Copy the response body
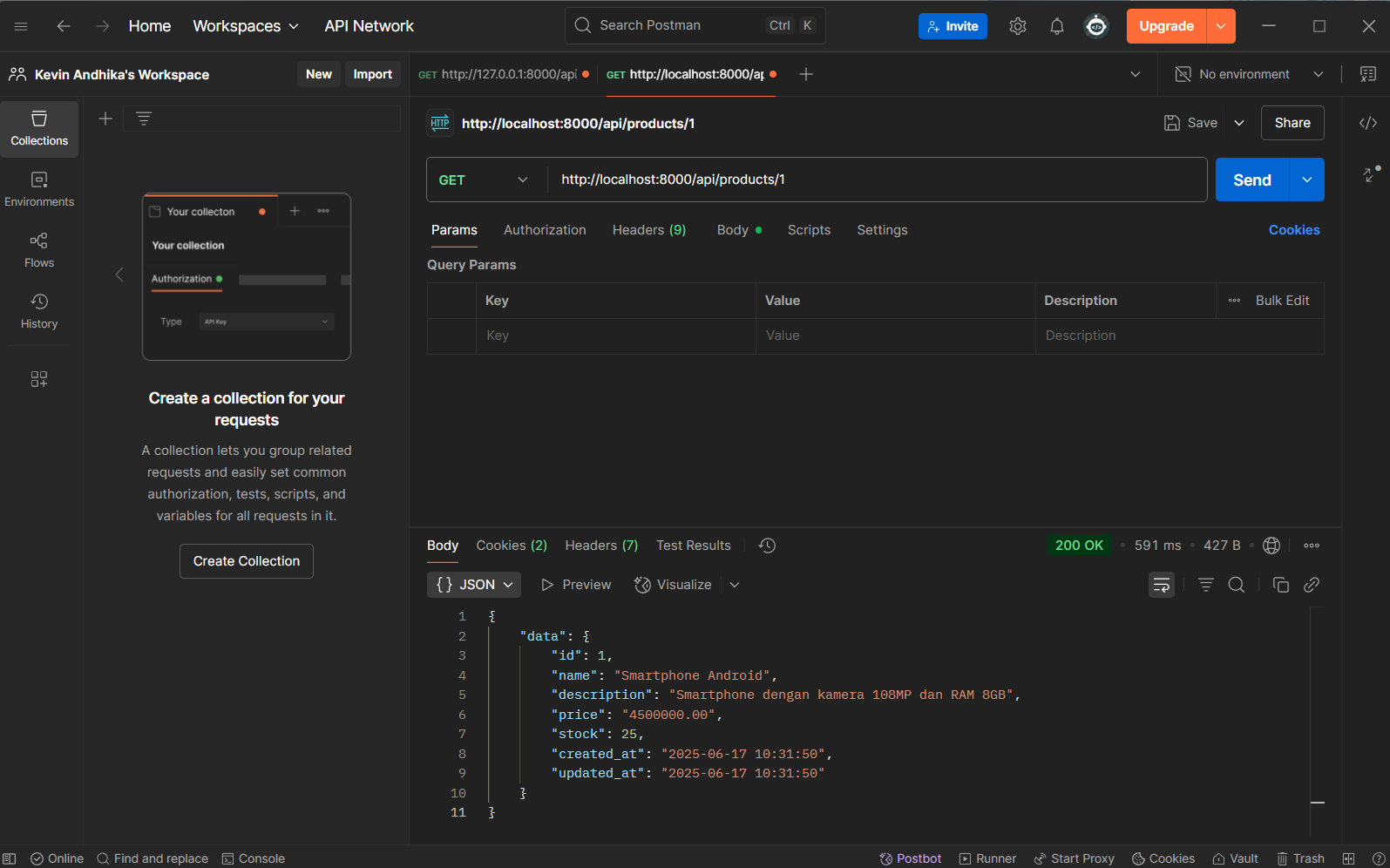The image size is (1390, 868). click(1280, 585)
